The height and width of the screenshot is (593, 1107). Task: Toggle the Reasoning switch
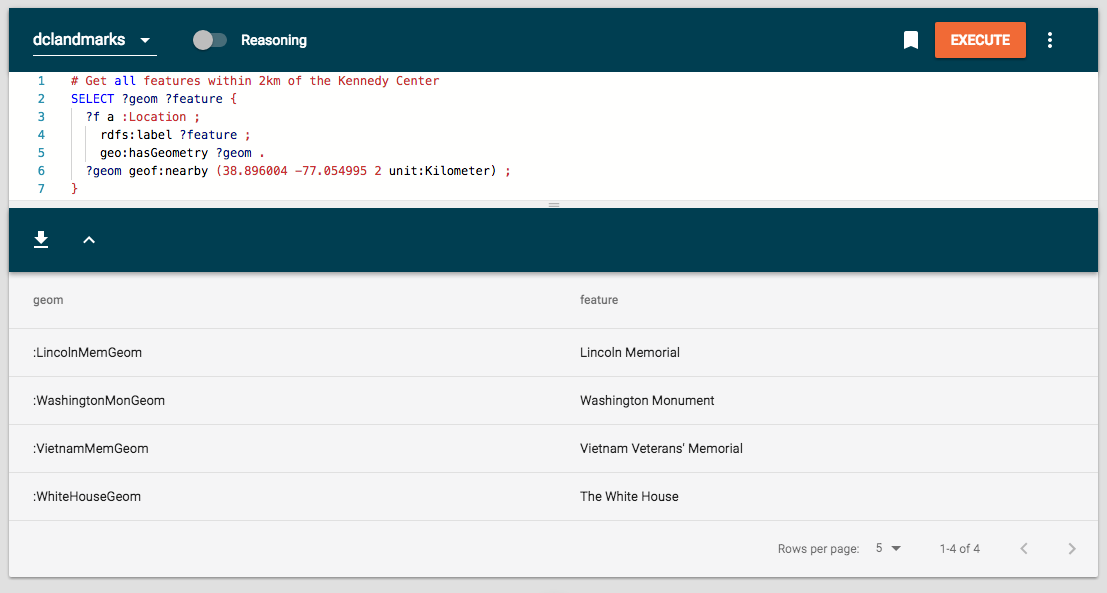[210, 40]
